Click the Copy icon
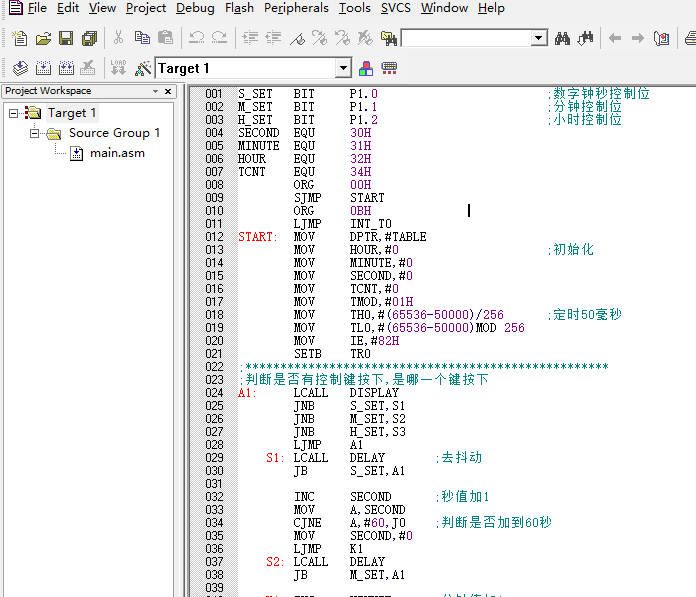The height and width of the screenshot is (597, 696). [x=142, y=38]
